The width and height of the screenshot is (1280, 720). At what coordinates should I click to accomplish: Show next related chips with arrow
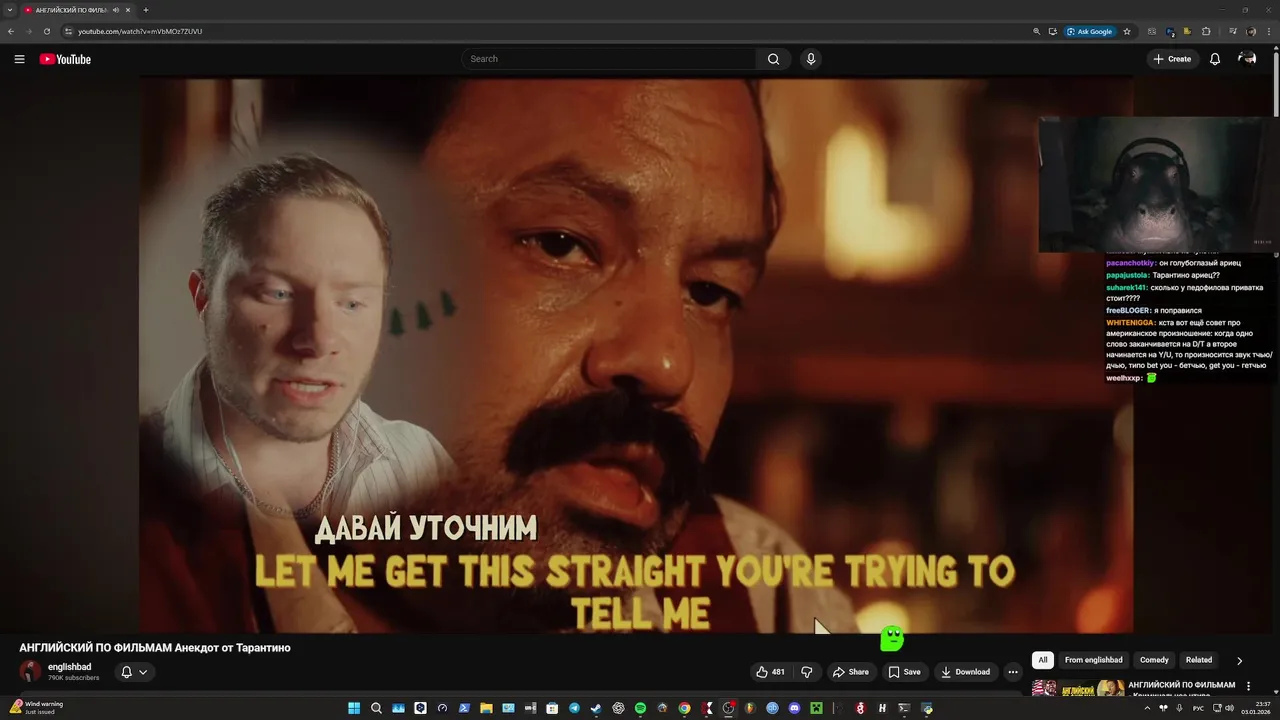[x=1239, y=660]
